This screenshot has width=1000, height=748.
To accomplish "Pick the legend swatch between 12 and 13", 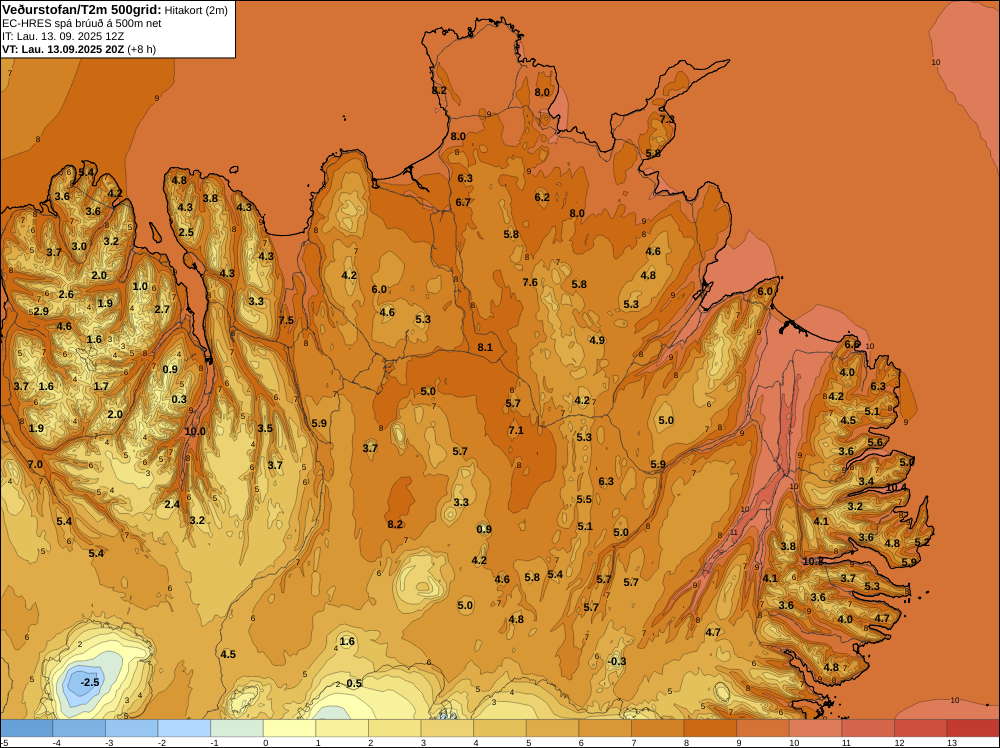I will pyautogui.click(x=920, y=728).
